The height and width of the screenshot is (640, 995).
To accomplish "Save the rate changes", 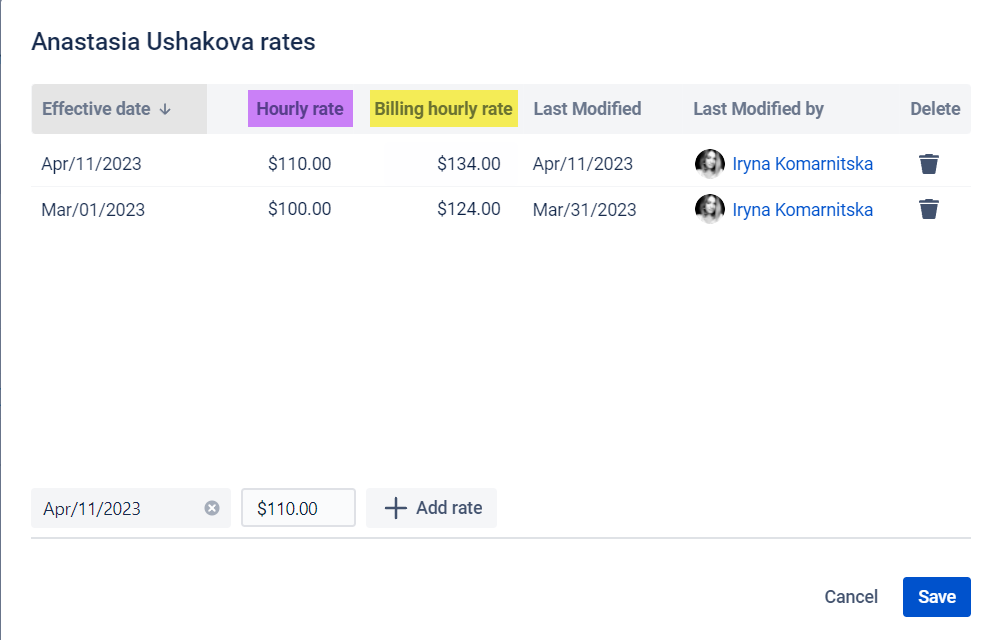I will (x=936, y=596).
